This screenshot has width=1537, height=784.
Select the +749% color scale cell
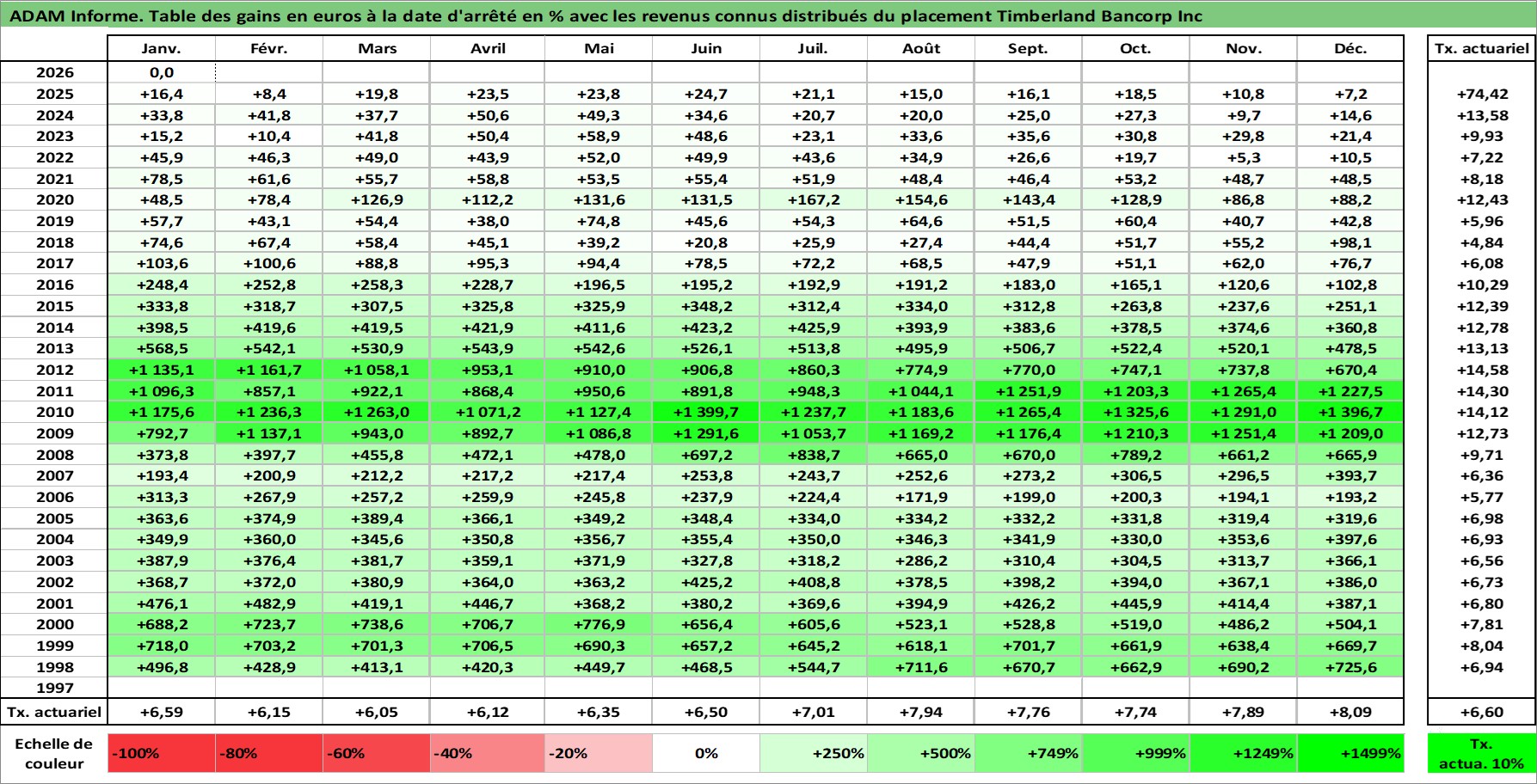1028,753
